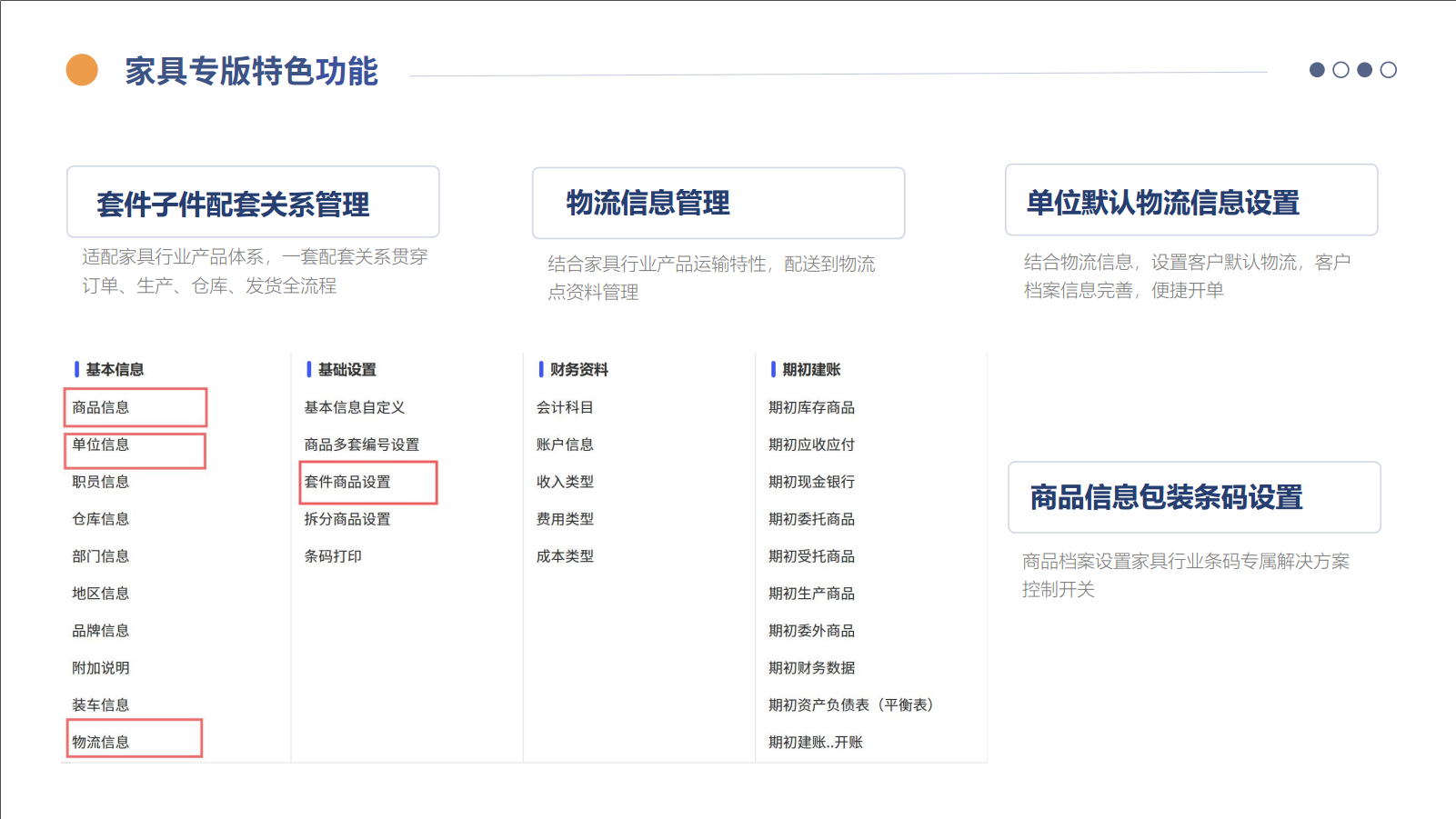Click the orange circle beside the title
Image resolution: width=1456 pixels, height=819 pixels.
pos(82,70)
